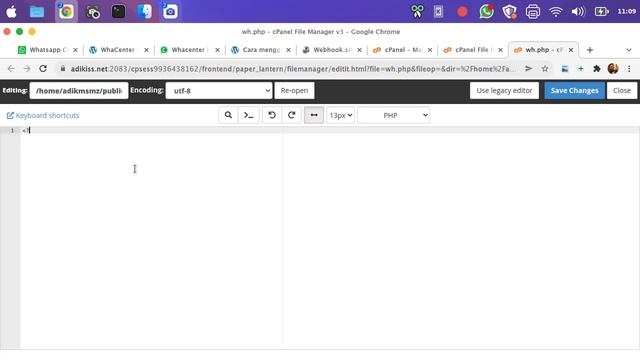Open the Apple logo menu
The width and height of the screenshot is (640, 360).
coord(11,11)
